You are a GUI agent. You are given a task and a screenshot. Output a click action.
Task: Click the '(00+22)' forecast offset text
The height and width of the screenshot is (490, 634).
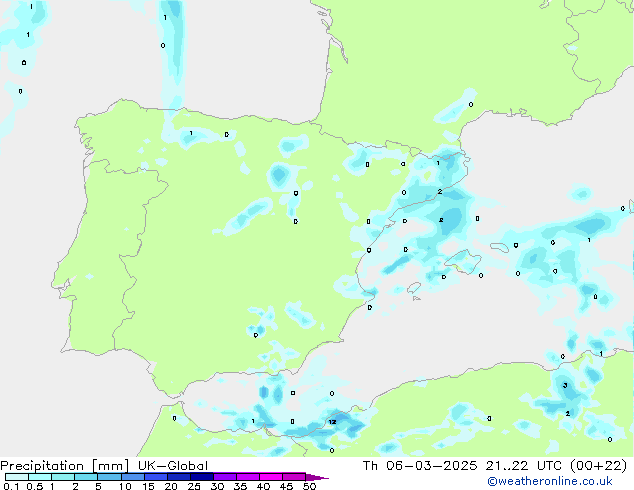point(598,466)
